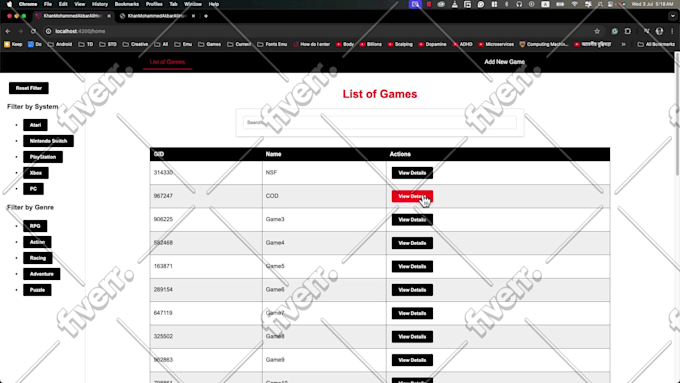The image size is (680, 383).
Task: Open the History menu
Action: point(100,4)
